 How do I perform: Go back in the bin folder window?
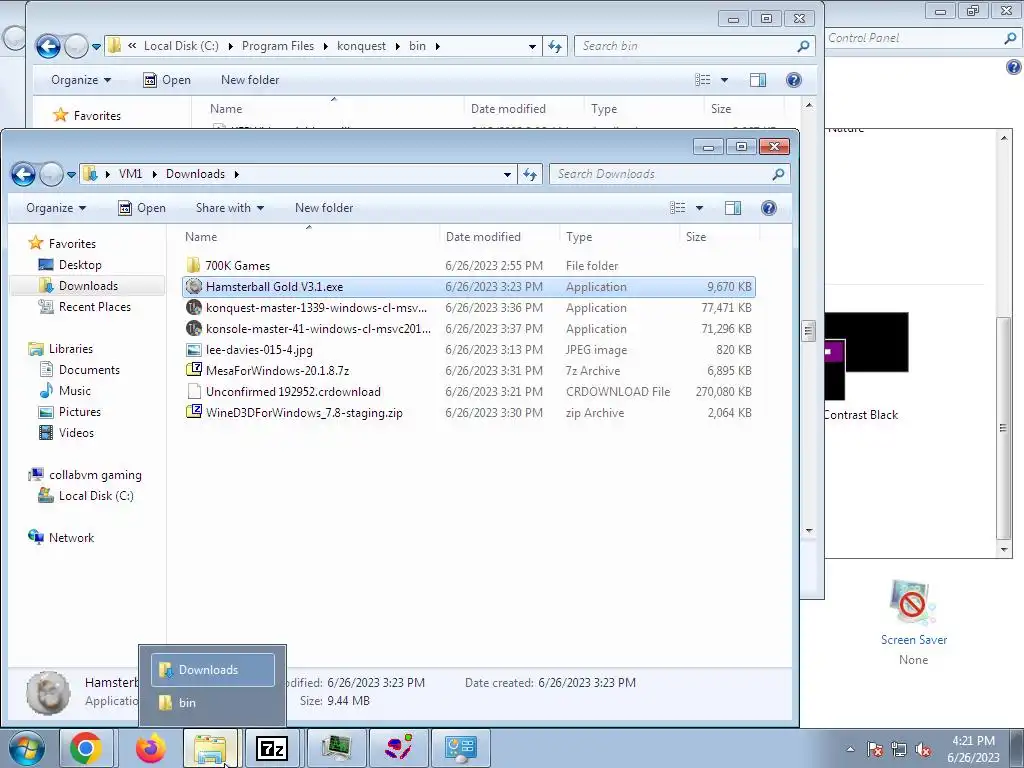pos(48,46)
